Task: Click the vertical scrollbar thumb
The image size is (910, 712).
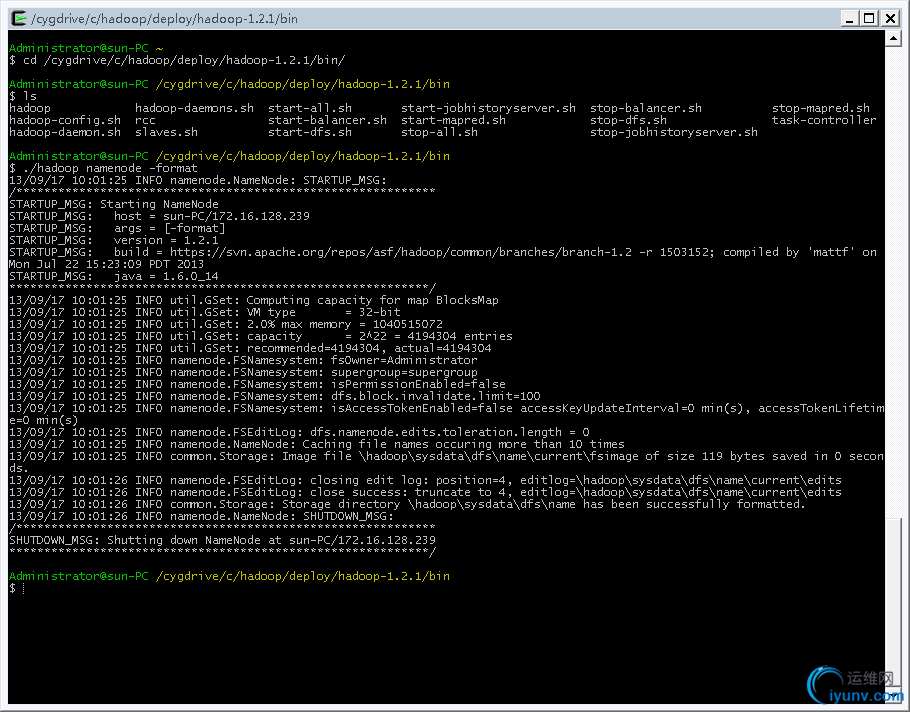Action: click(x=893, y=603)
